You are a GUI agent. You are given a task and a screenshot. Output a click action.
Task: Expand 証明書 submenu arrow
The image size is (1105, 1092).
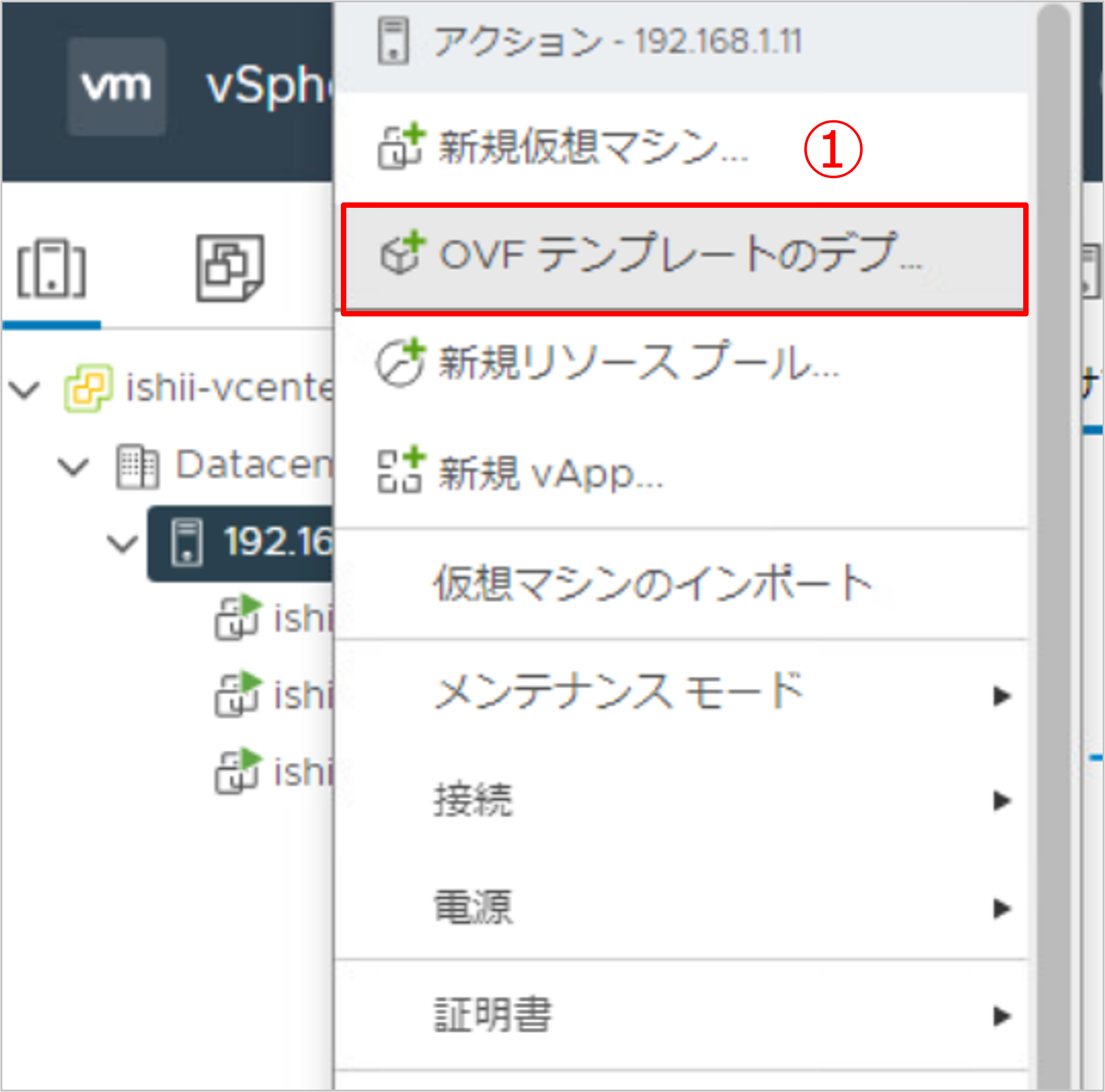1002,1015
